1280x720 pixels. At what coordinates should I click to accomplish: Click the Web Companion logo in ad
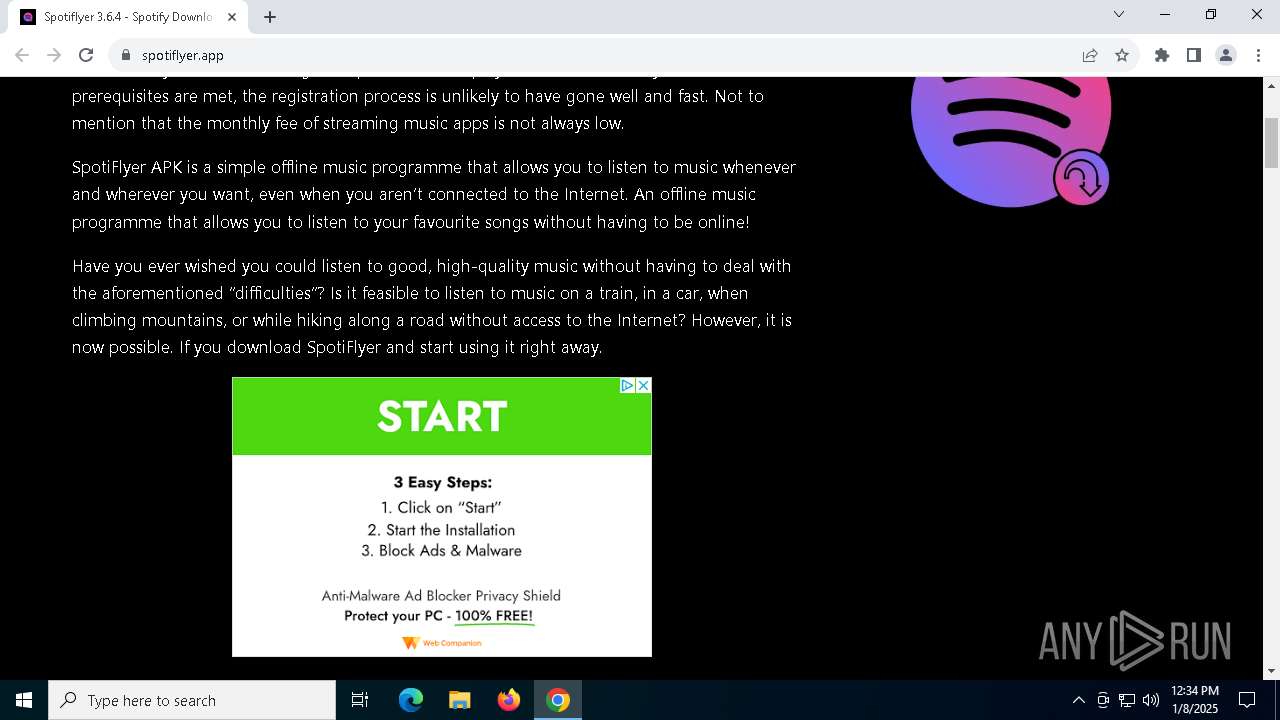tap(442, 643)
